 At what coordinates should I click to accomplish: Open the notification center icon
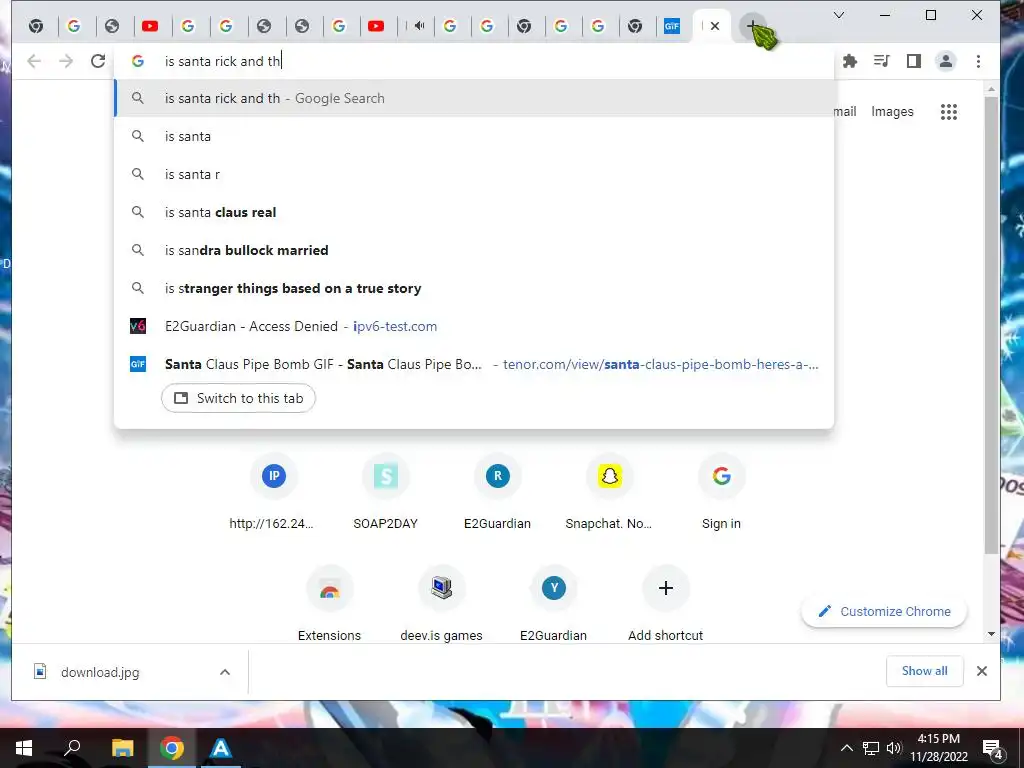[x=993, y=749]
